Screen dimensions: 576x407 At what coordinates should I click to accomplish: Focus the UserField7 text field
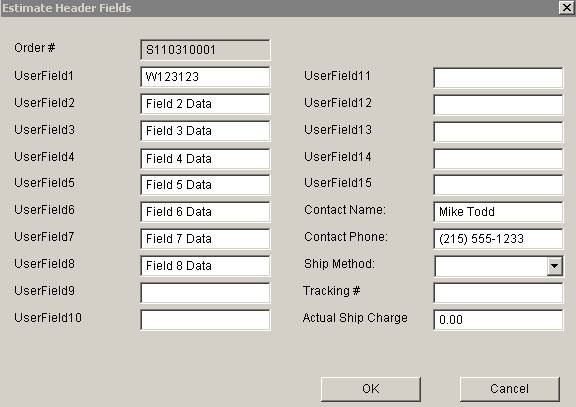(x=205, y=239)
